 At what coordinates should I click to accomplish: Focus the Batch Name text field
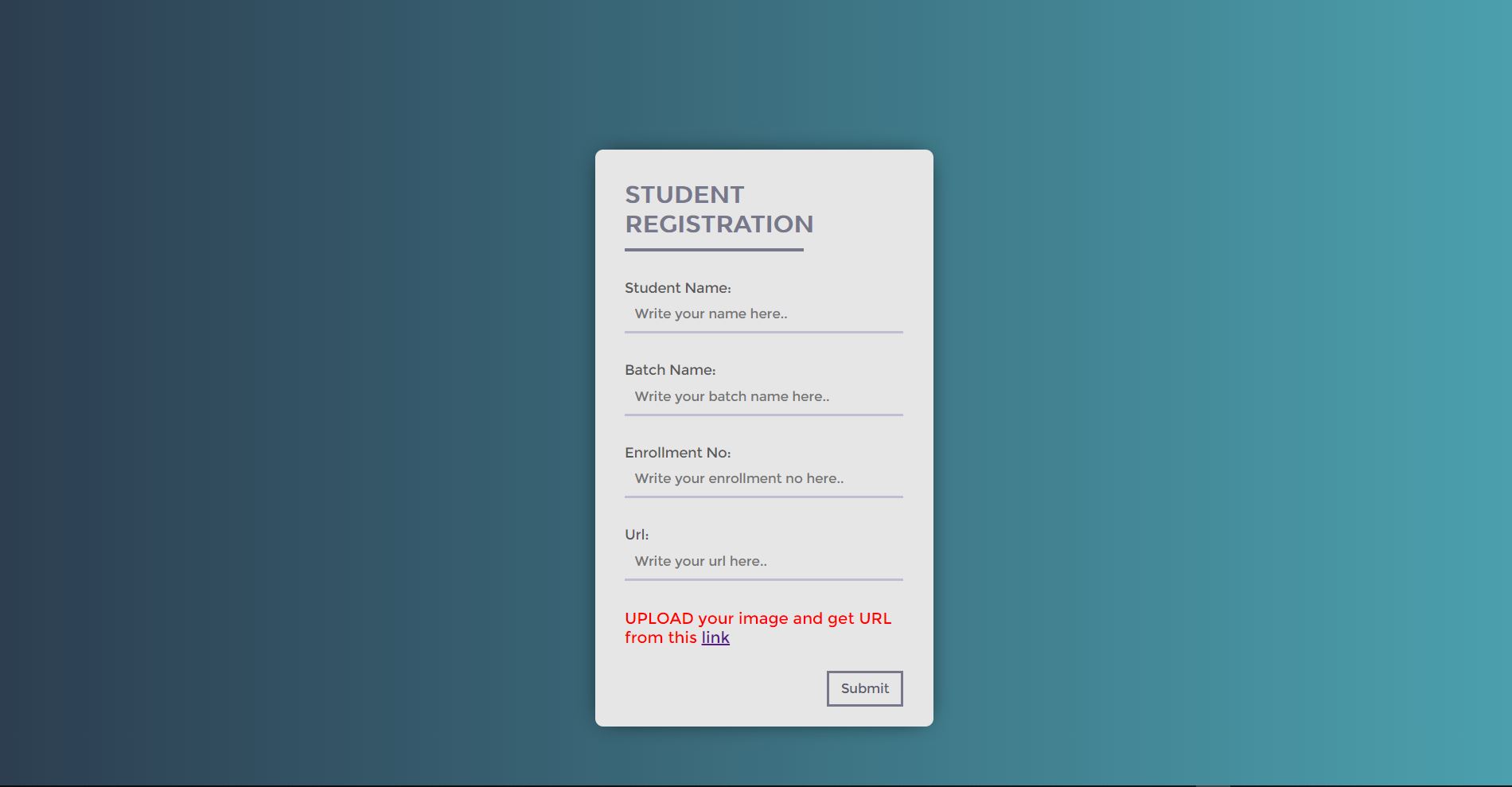[764, 396]
